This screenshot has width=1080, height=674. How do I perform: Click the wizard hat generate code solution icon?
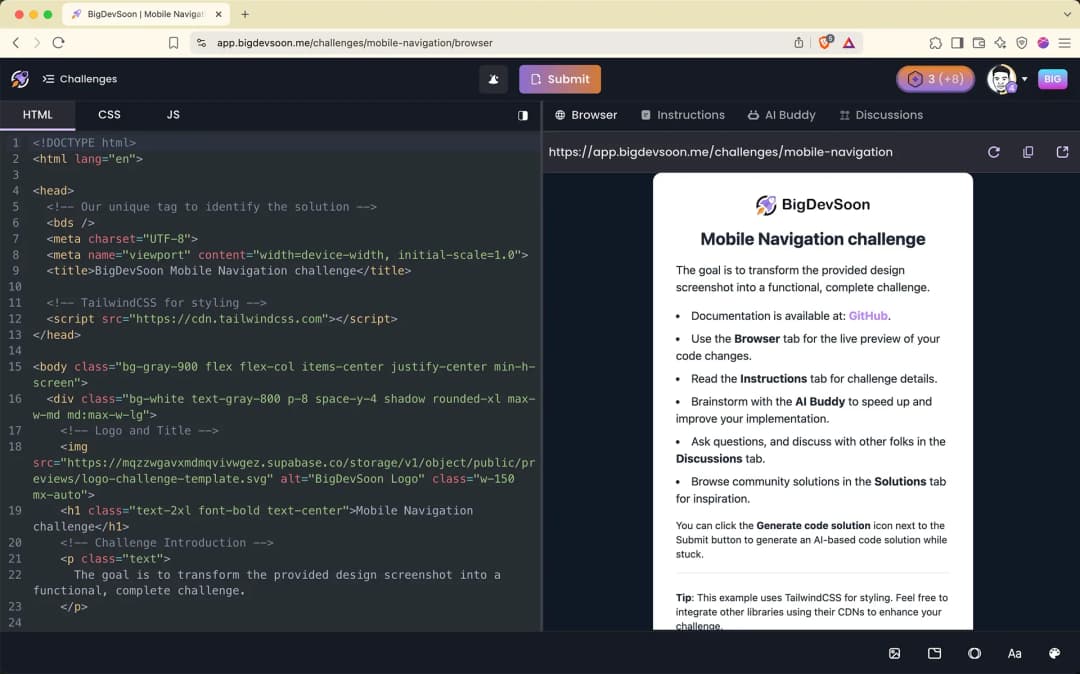(494, 79)
